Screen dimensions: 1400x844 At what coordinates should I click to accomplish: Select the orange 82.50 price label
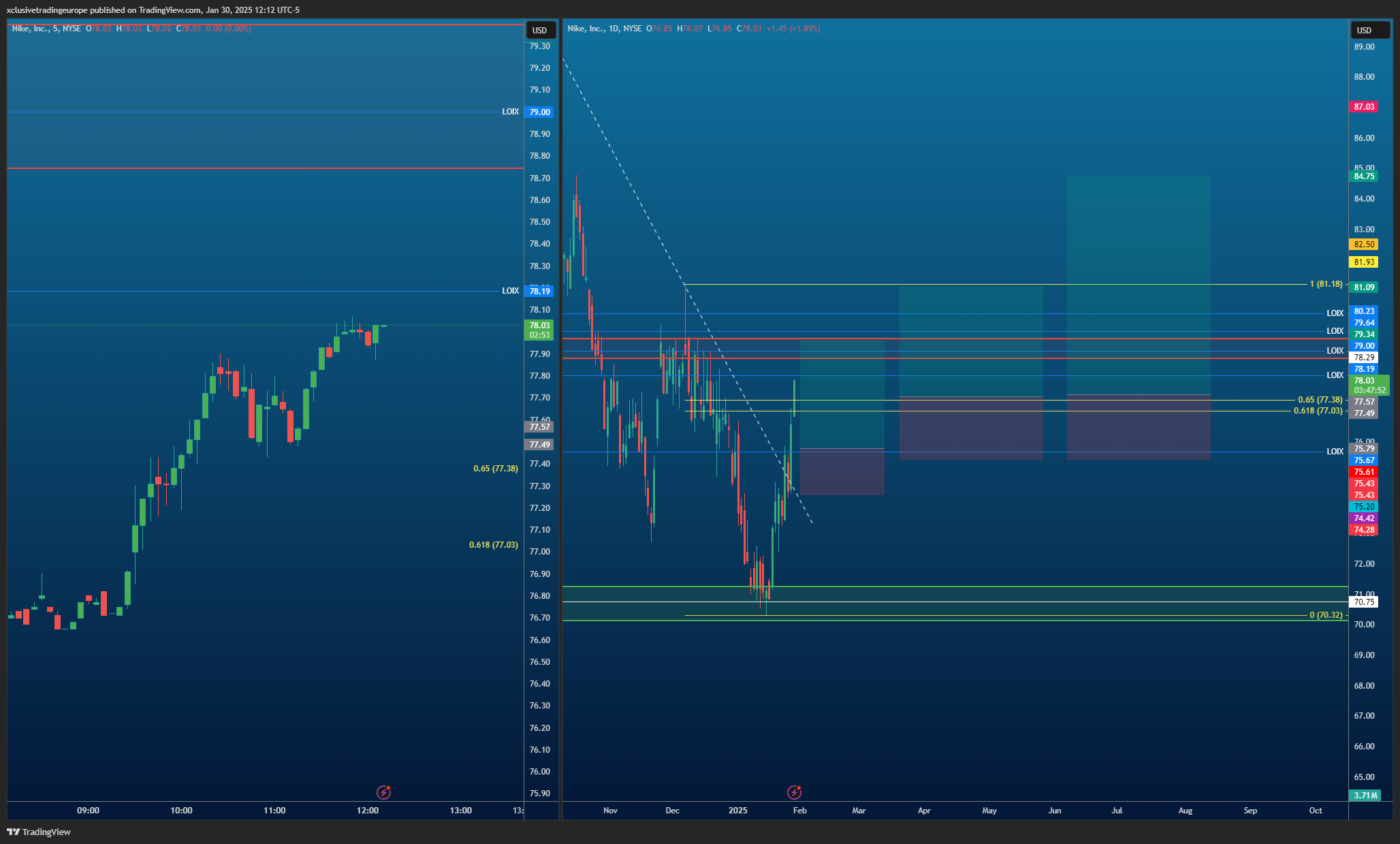click(1364, 245)
